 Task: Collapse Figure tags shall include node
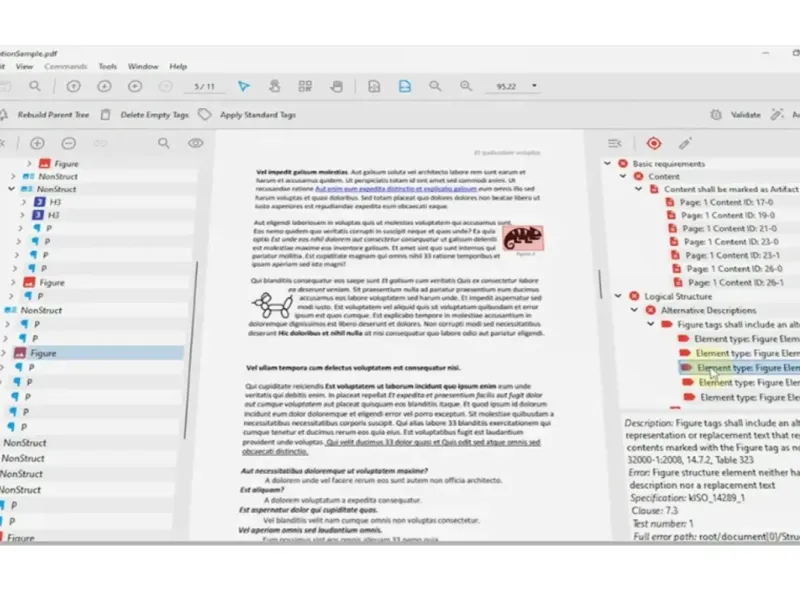[651, 324]
